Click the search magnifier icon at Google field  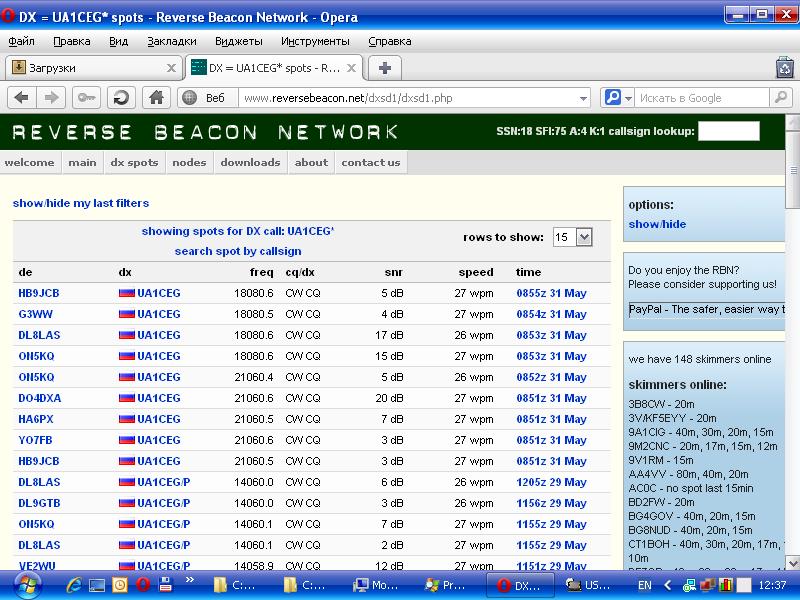click(x=781, y=97)
